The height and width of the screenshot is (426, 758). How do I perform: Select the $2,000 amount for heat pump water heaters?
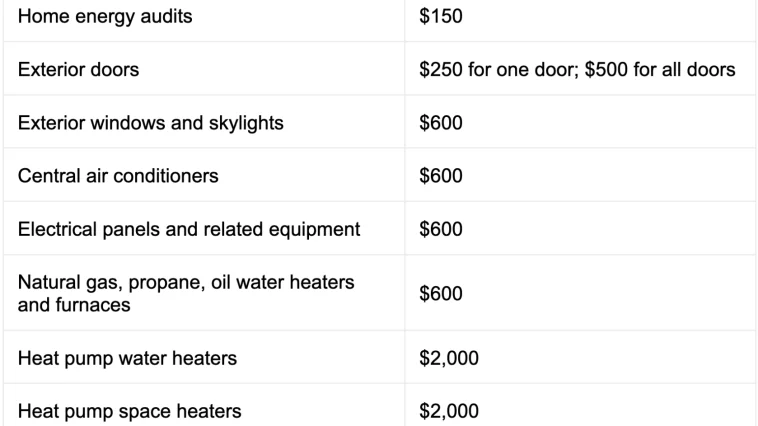click(449, 357)
